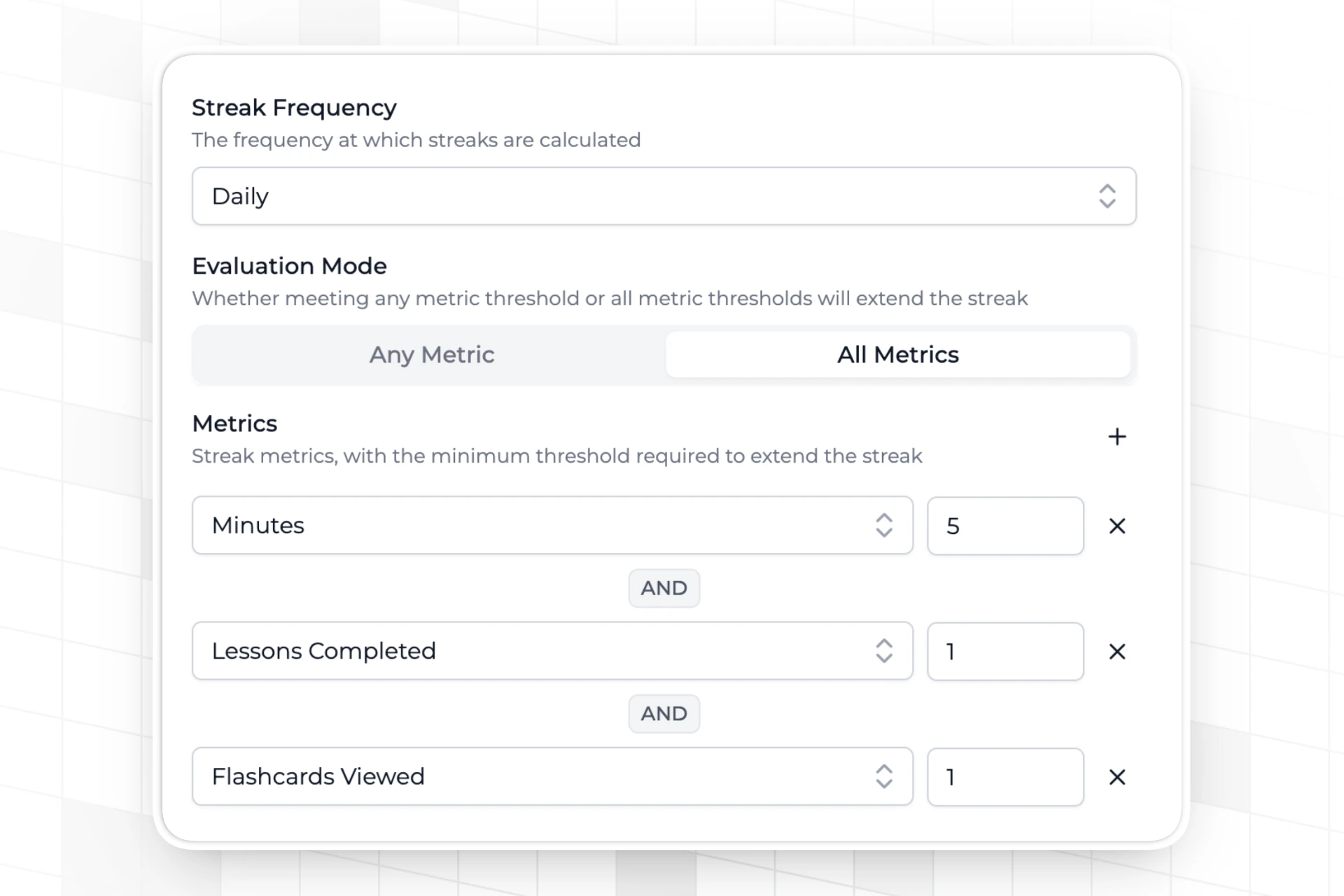1344x896 pixels.
Task: Delete the Flashcards Viewed metric row
Action: (1117, 777)
